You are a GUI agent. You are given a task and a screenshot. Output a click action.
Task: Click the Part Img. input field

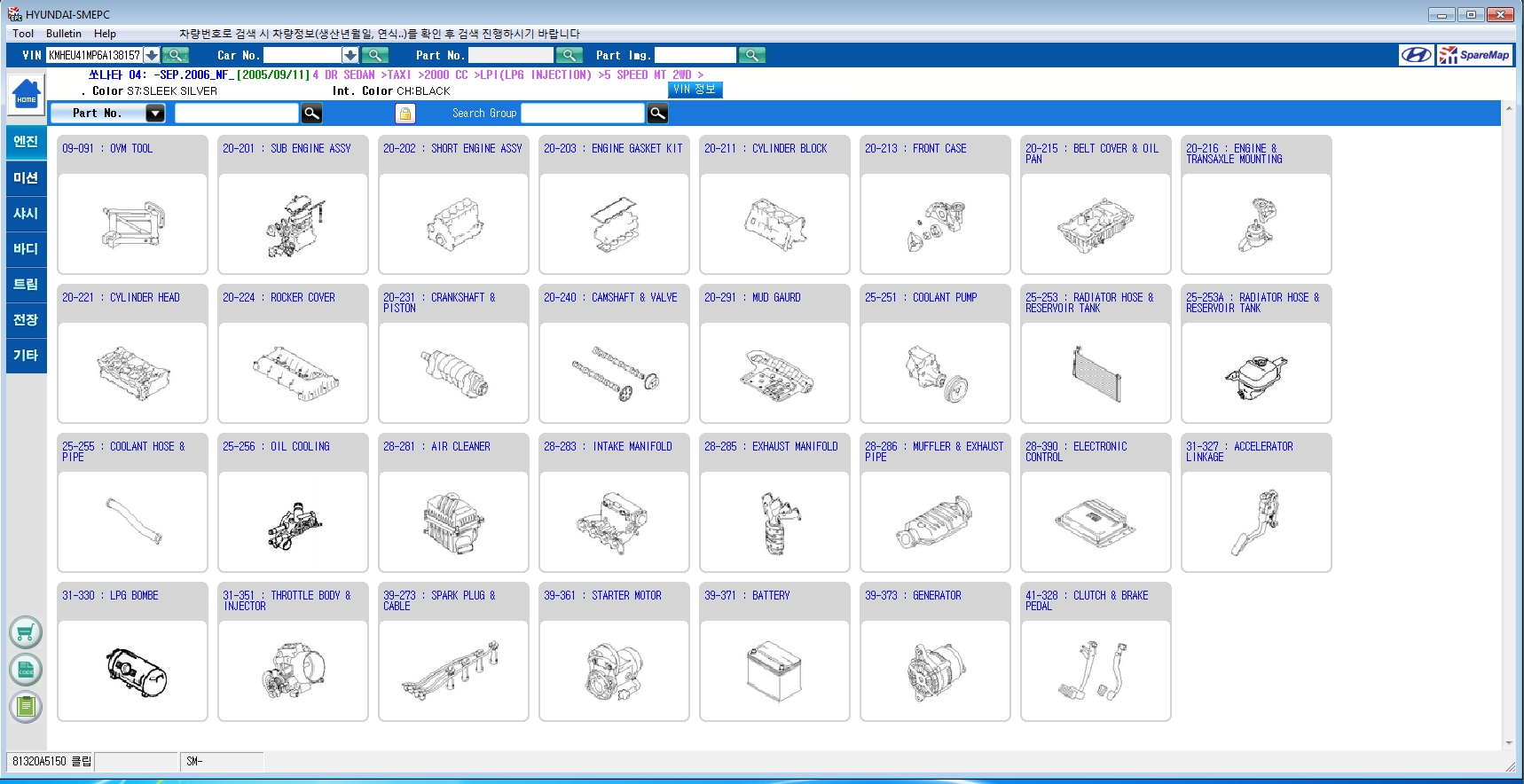point(695,55)
